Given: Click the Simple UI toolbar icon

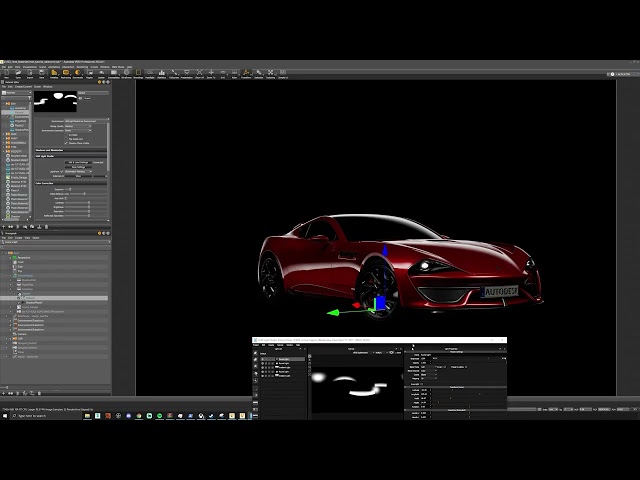Looking at the screenshot, I should tap(283, 73).
